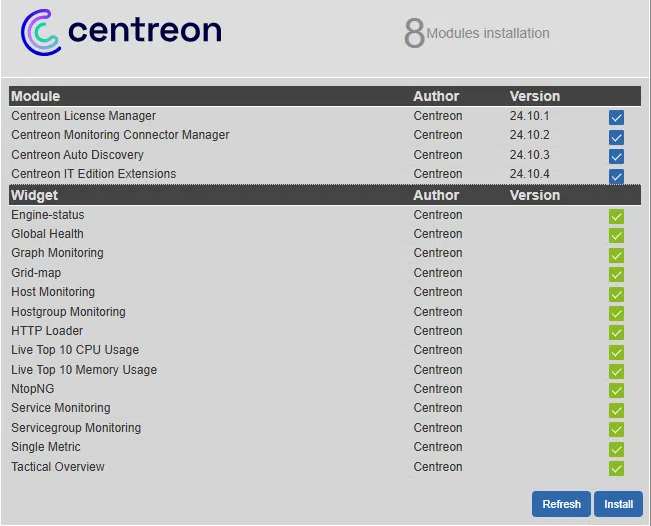The image size is (651, 526).
Task: Click the Centreon logo
Action: (x=121, y=31)
